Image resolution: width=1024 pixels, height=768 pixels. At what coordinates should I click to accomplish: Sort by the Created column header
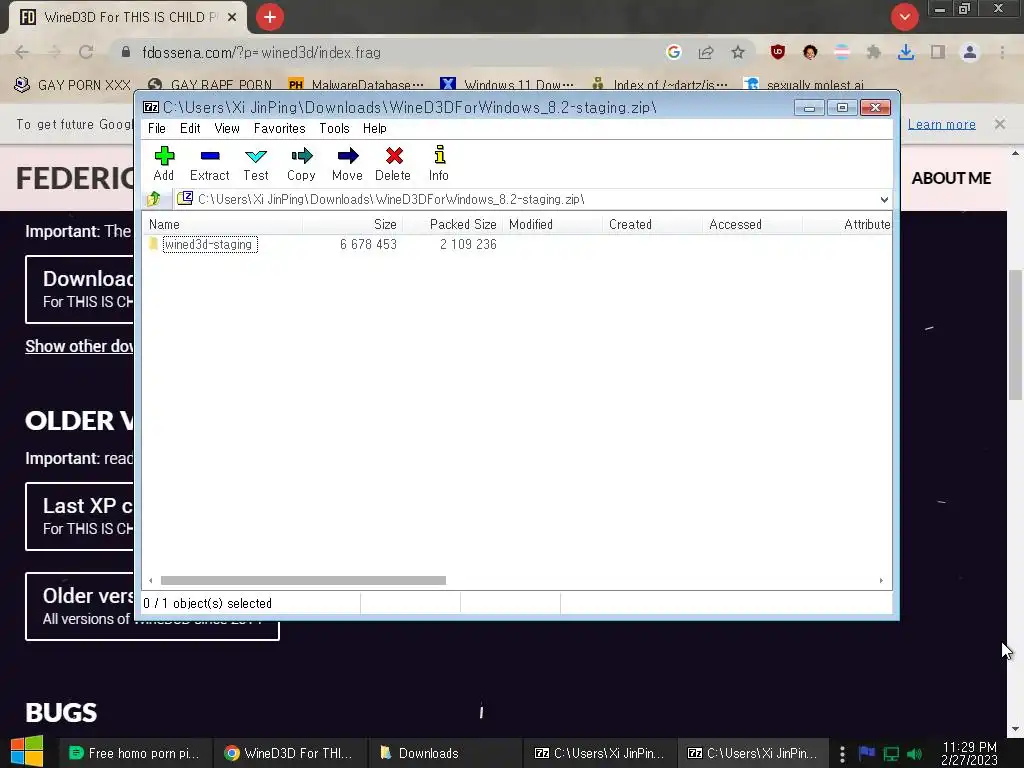[652, 225]
